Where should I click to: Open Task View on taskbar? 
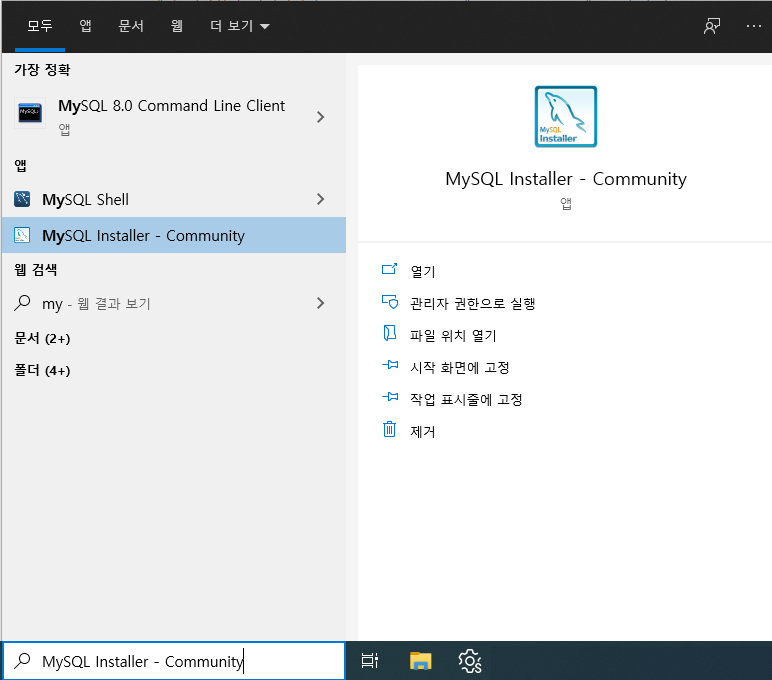click(x=370, y=661)
